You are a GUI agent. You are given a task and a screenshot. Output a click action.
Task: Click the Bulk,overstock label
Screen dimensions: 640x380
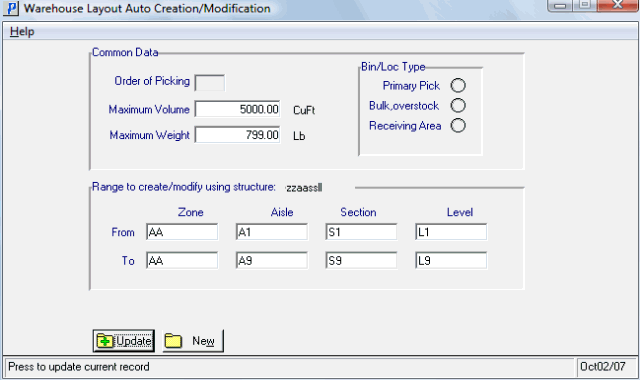tap(404, 106)
